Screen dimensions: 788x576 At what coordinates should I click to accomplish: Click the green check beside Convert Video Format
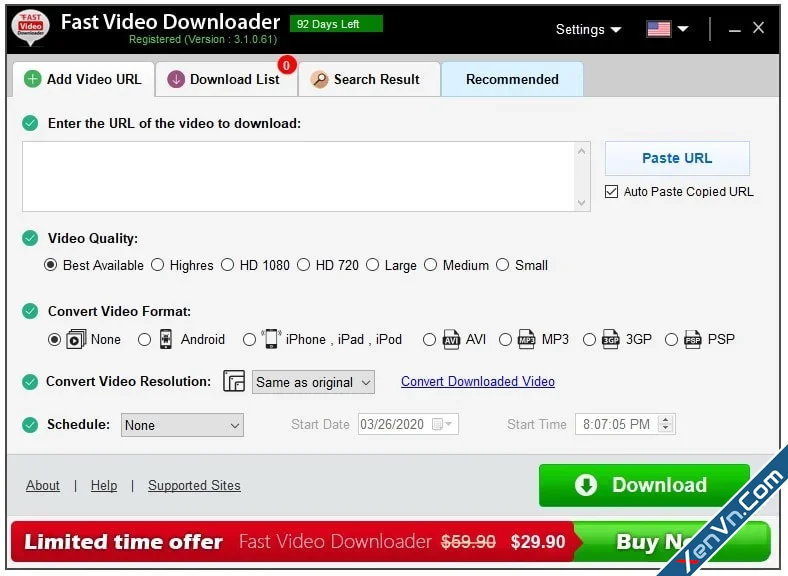click(30, 311)
